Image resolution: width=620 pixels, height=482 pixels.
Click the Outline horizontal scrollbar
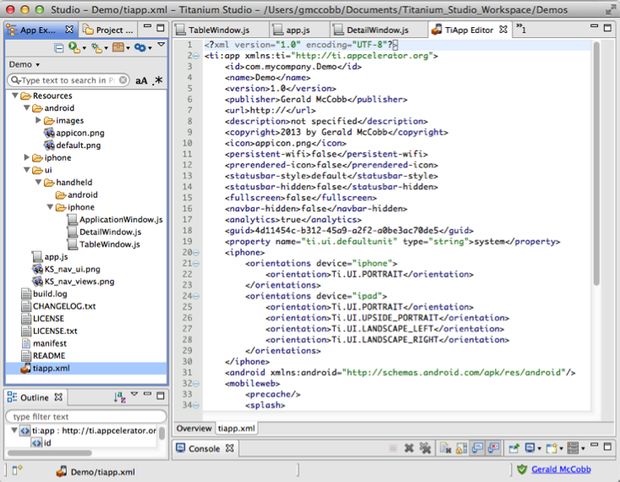(50, 453)
